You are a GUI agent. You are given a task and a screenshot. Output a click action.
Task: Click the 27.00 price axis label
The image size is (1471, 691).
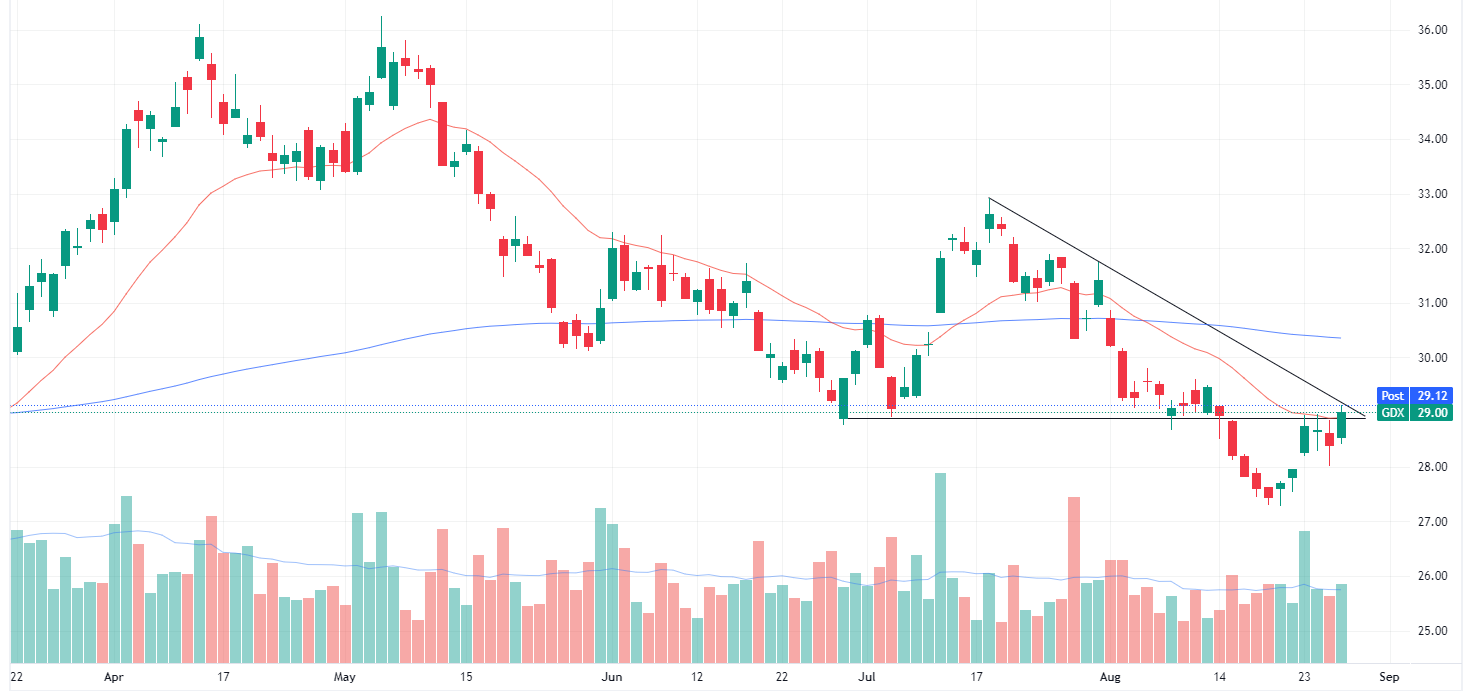click(1433, 522)
